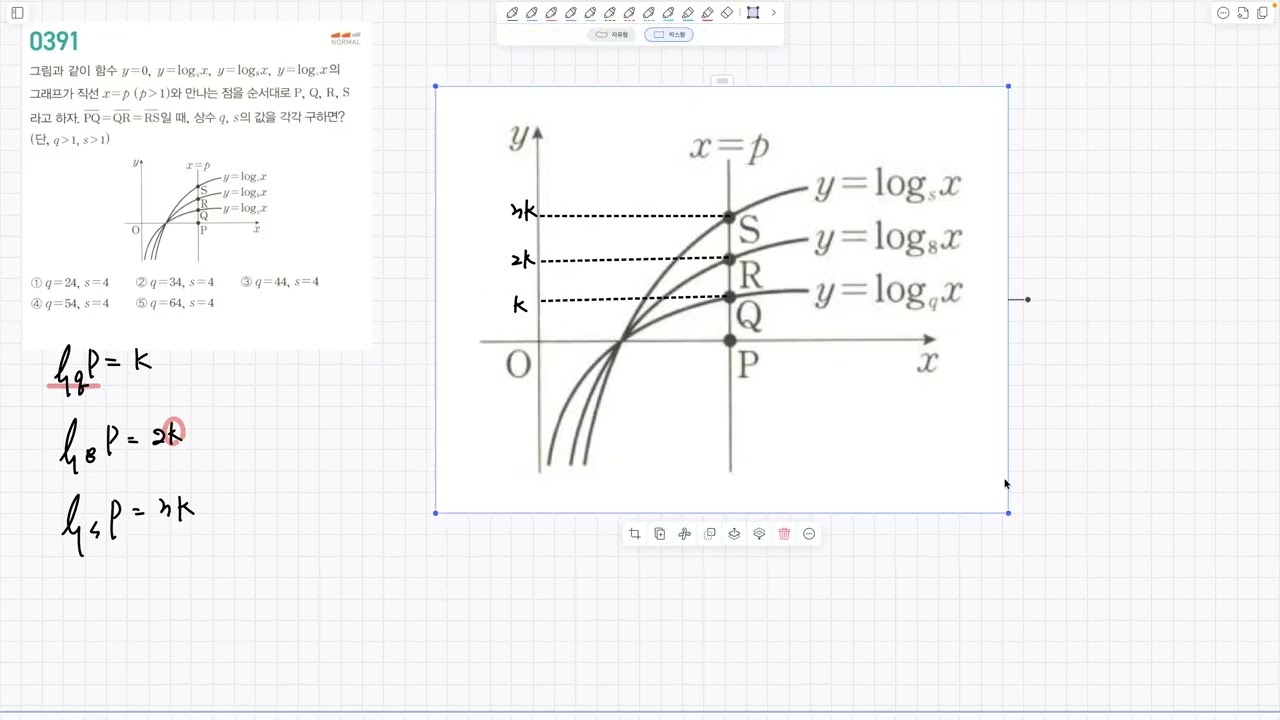Select the green pen tool
This screenshot has height=720, width=1280.
pos(590,13)
